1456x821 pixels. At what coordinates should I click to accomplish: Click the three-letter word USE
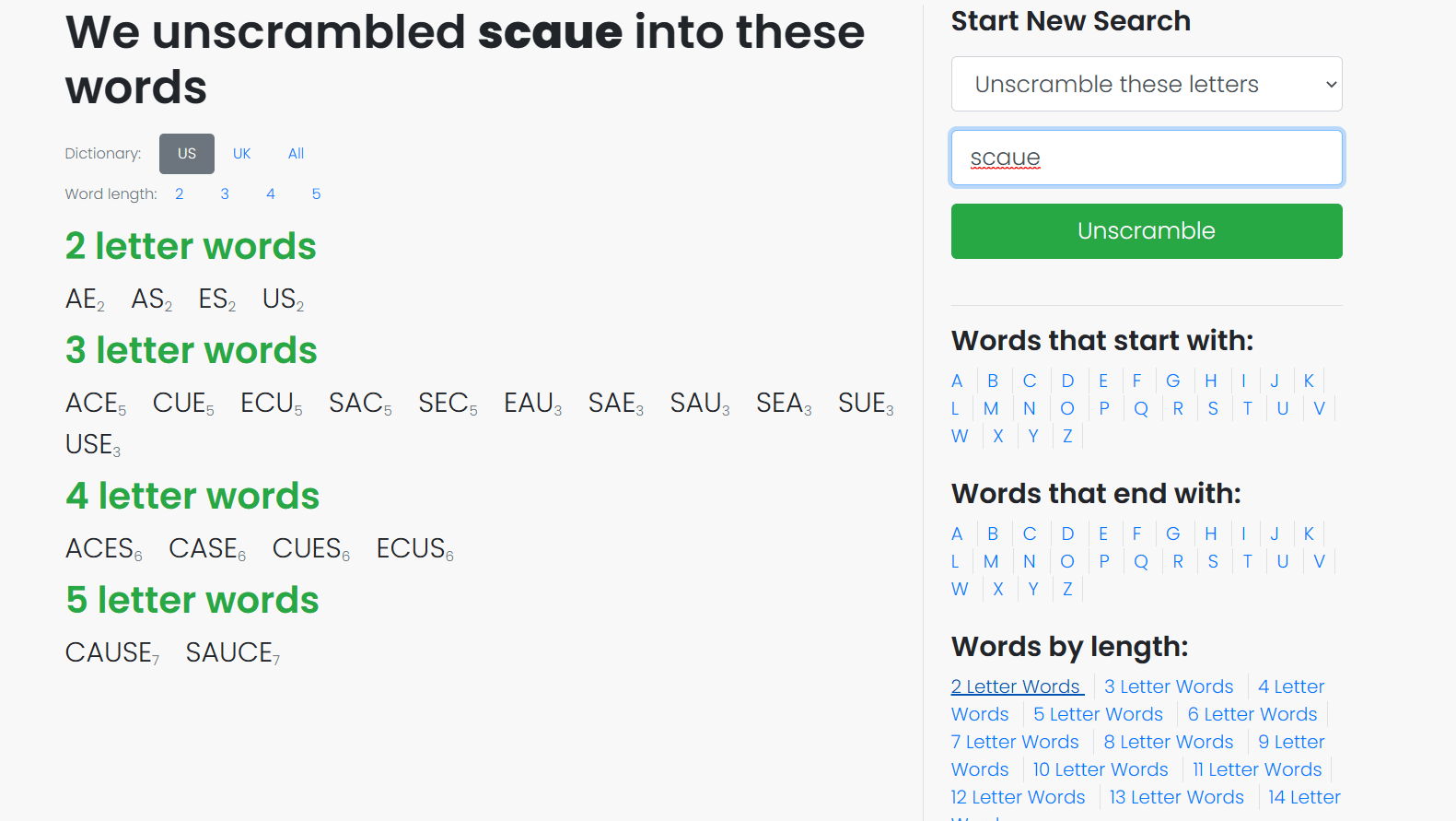point(89,444)
